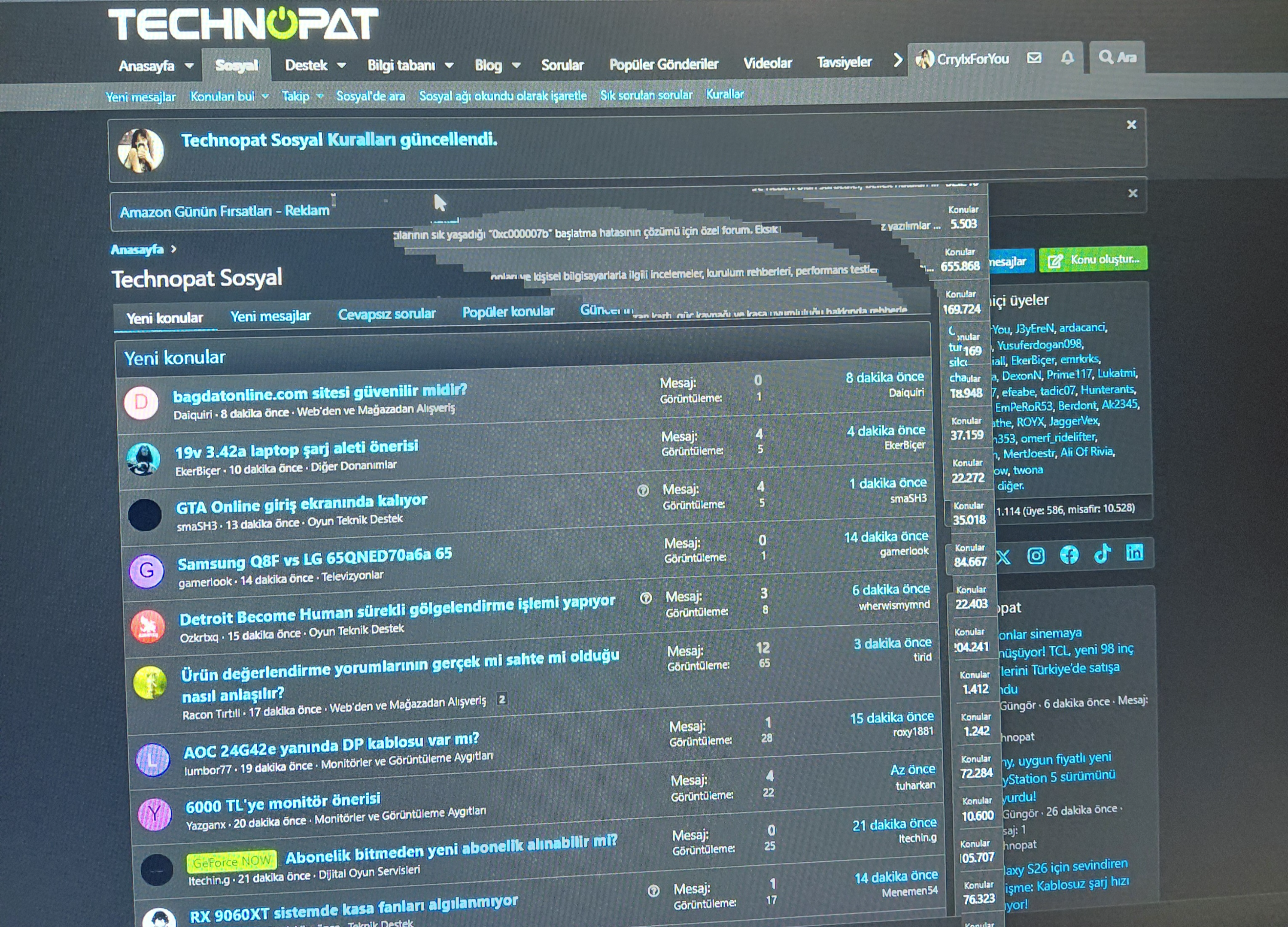Open the 19v 3.42a laptop şarj aleti thread
Viewport: 1288px width, 927px height.
coord(296,449)
